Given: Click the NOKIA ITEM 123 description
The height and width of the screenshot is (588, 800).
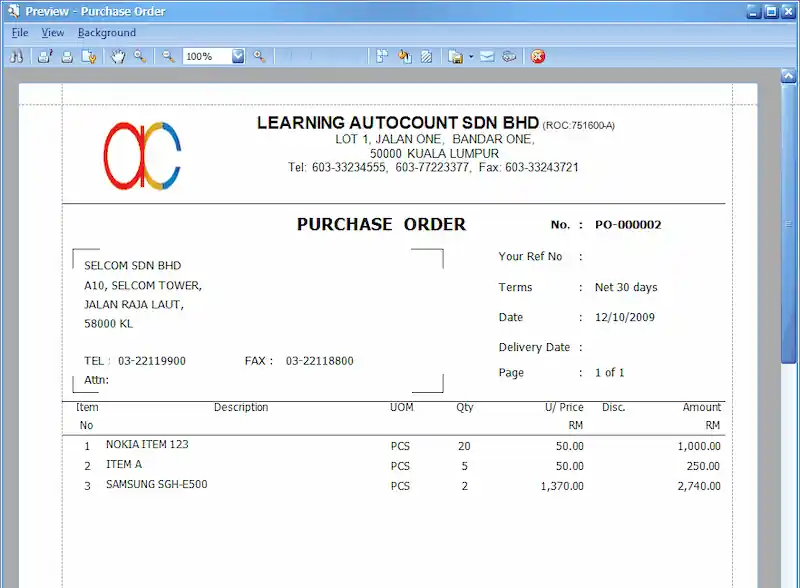Looking at the screenshot, I should point(147,444).
